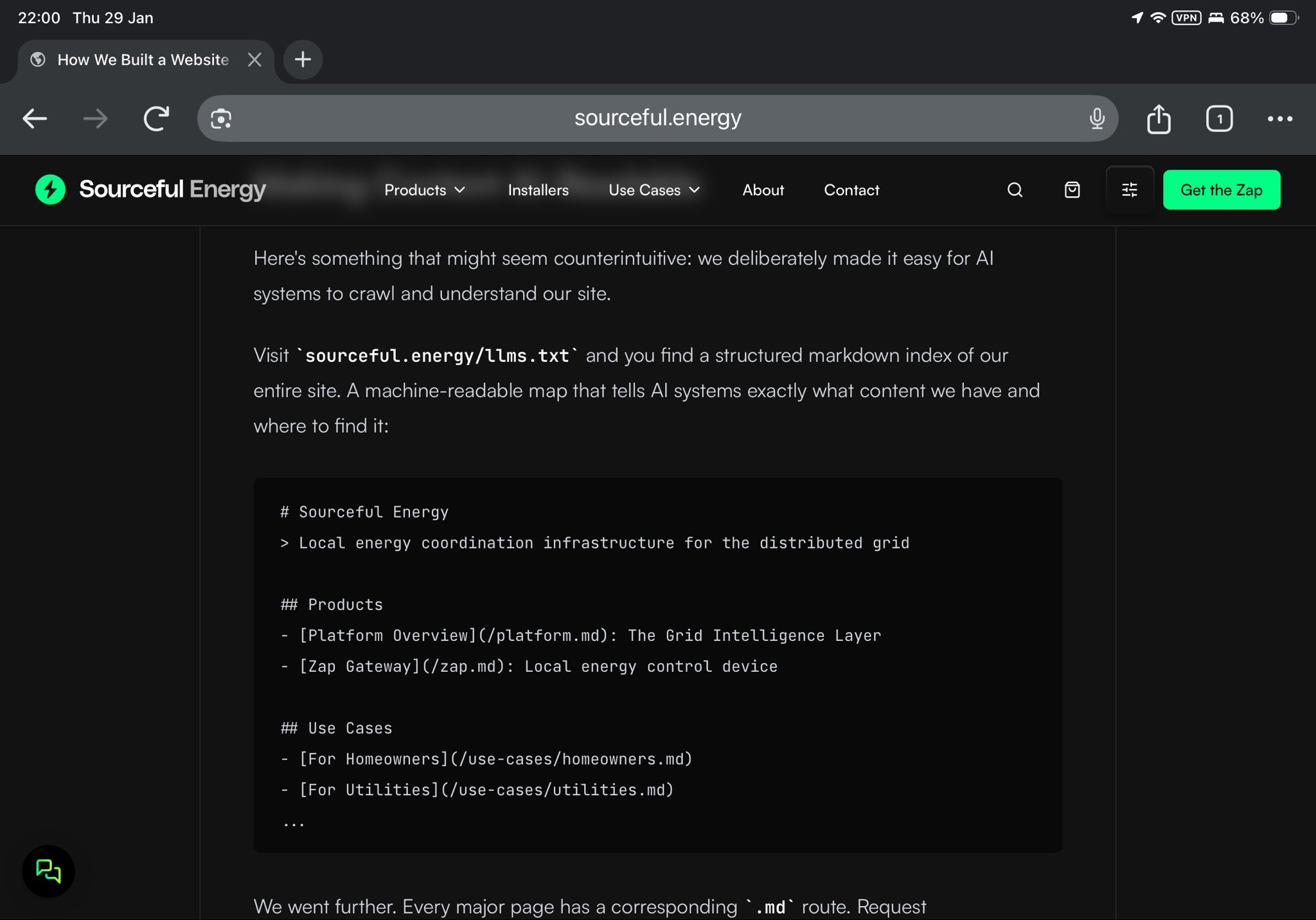Image resolution: width=1316 pixels, height=920 pixels.
Task: Tap the browser back arrow
Action: pyautogui.click(x=35, y=119)
